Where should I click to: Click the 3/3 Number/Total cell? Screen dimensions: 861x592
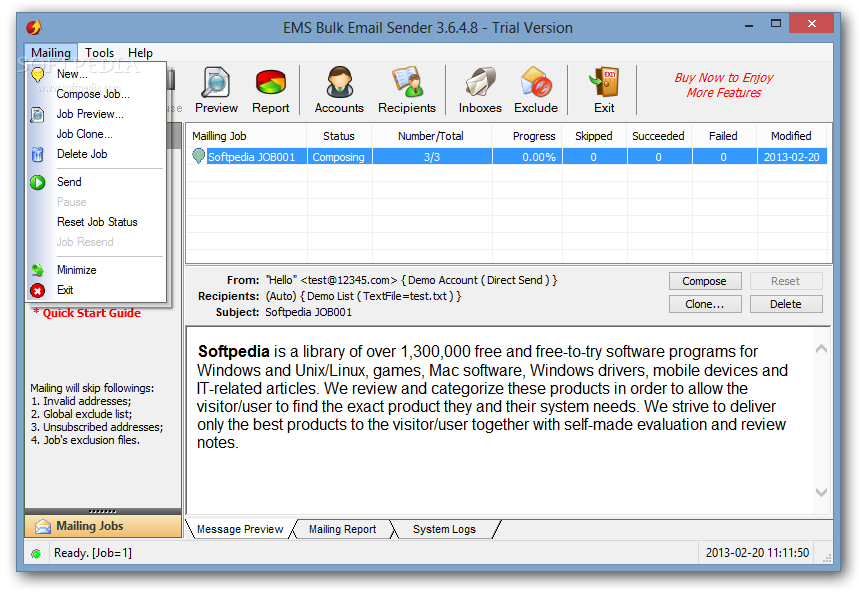tap(432, 157)
